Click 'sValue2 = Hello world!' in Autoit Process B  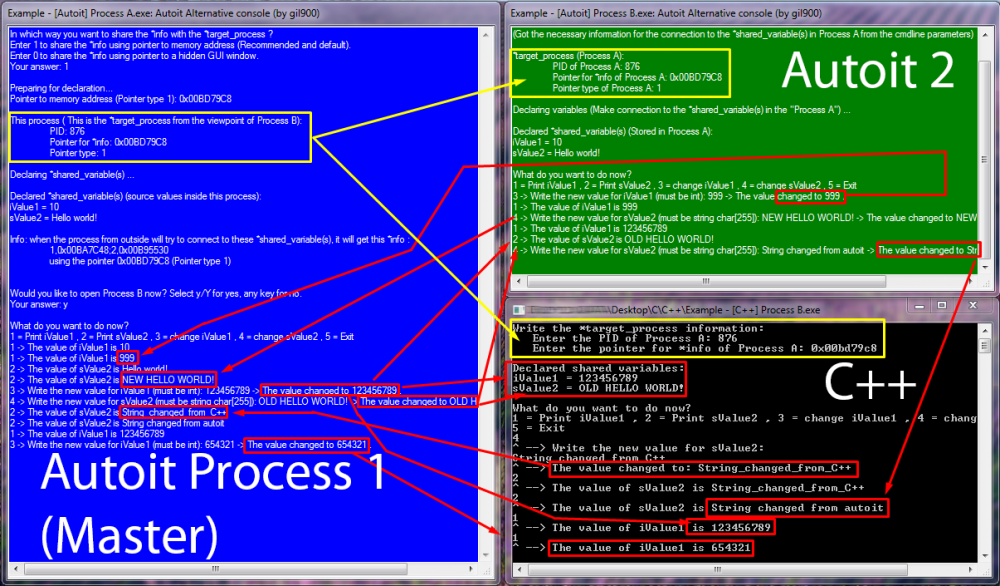click(x=556, y=153)
